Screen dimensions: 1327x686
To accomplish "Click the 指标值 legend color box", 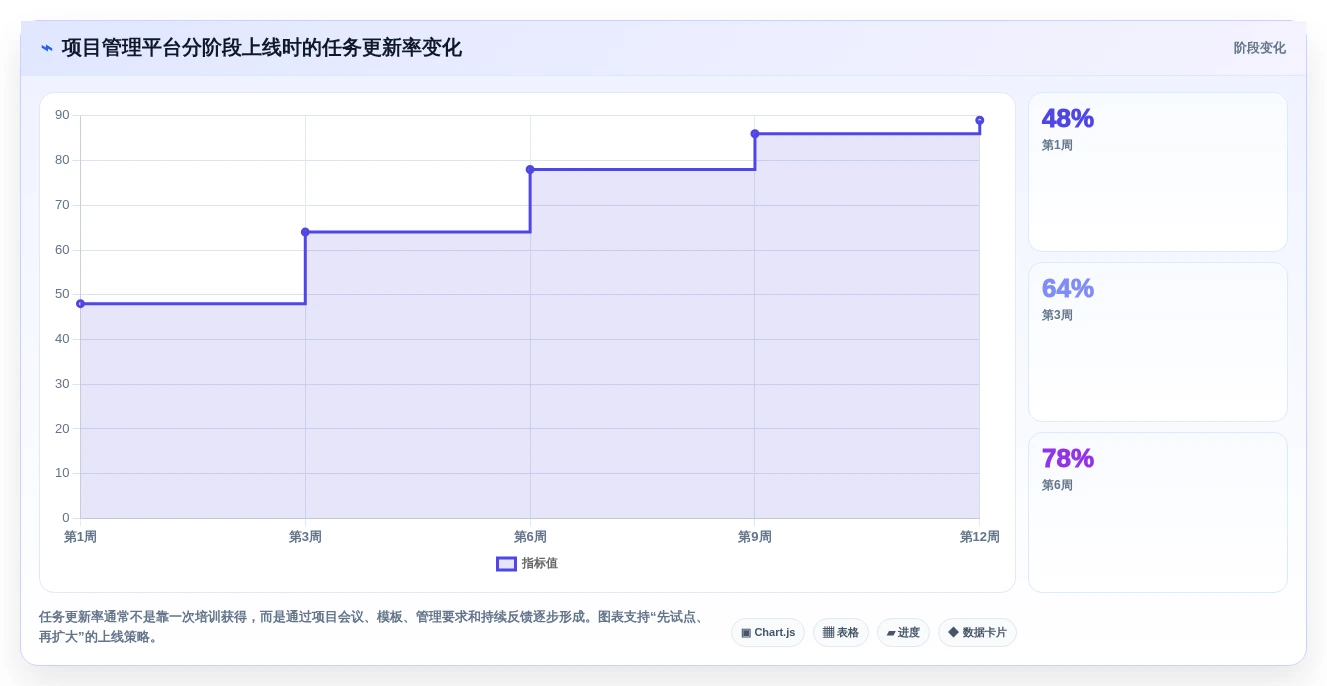I will tap(506, 564).
